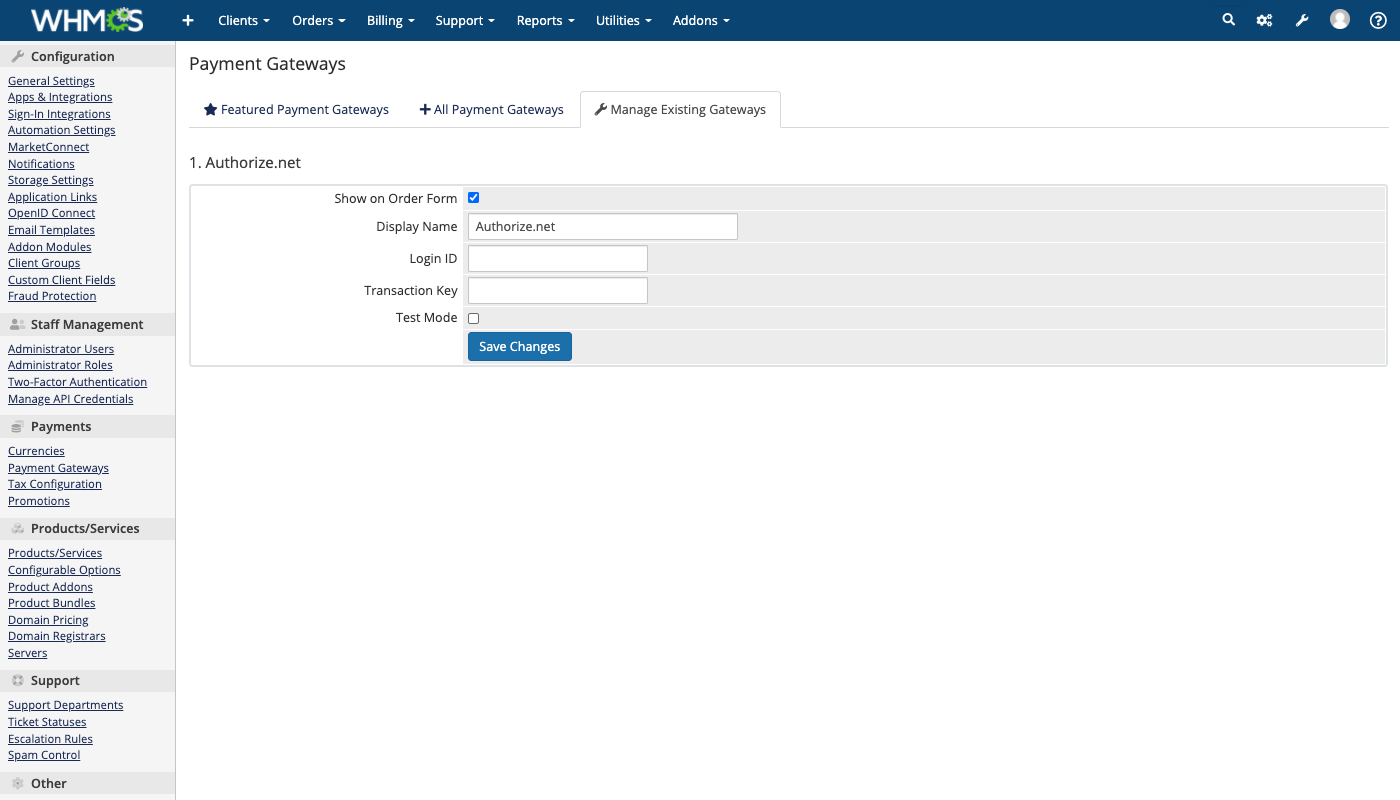Uncheck the Show on Order Form checkbox
1400x800 pixels.
[x=474, y=198]
